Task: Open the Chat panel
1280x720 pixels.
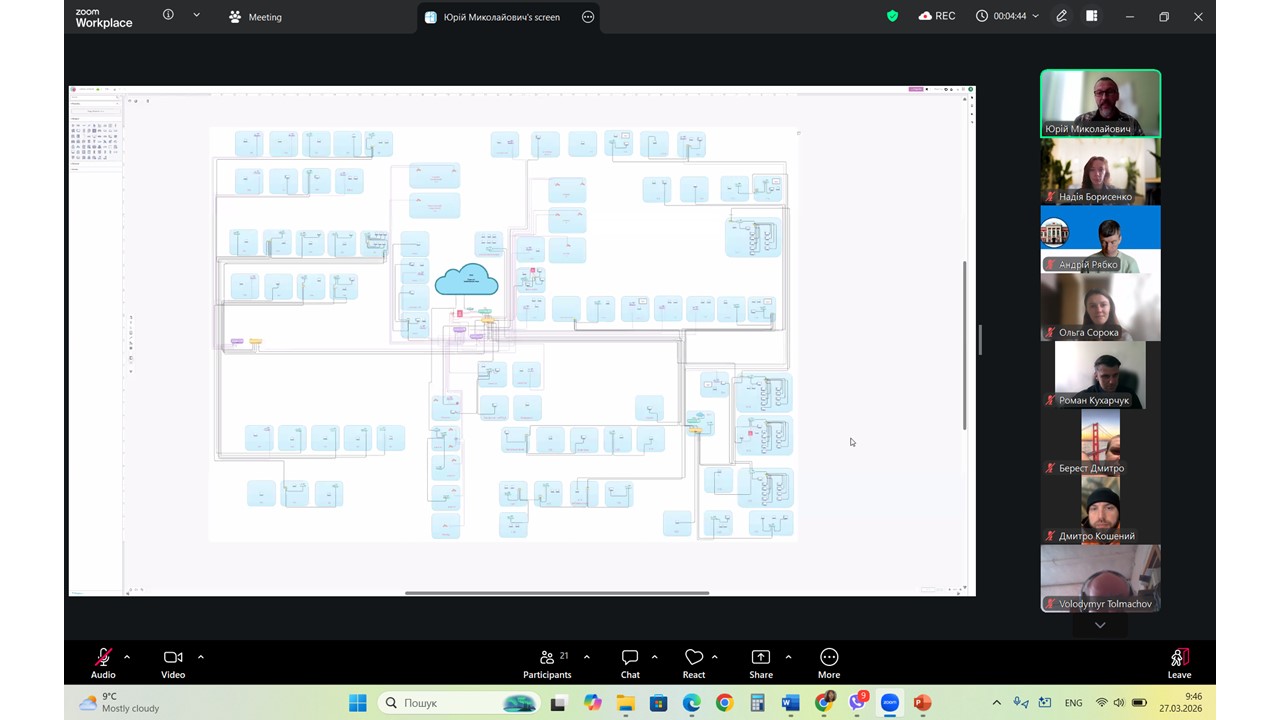Action: click(630, 662)
